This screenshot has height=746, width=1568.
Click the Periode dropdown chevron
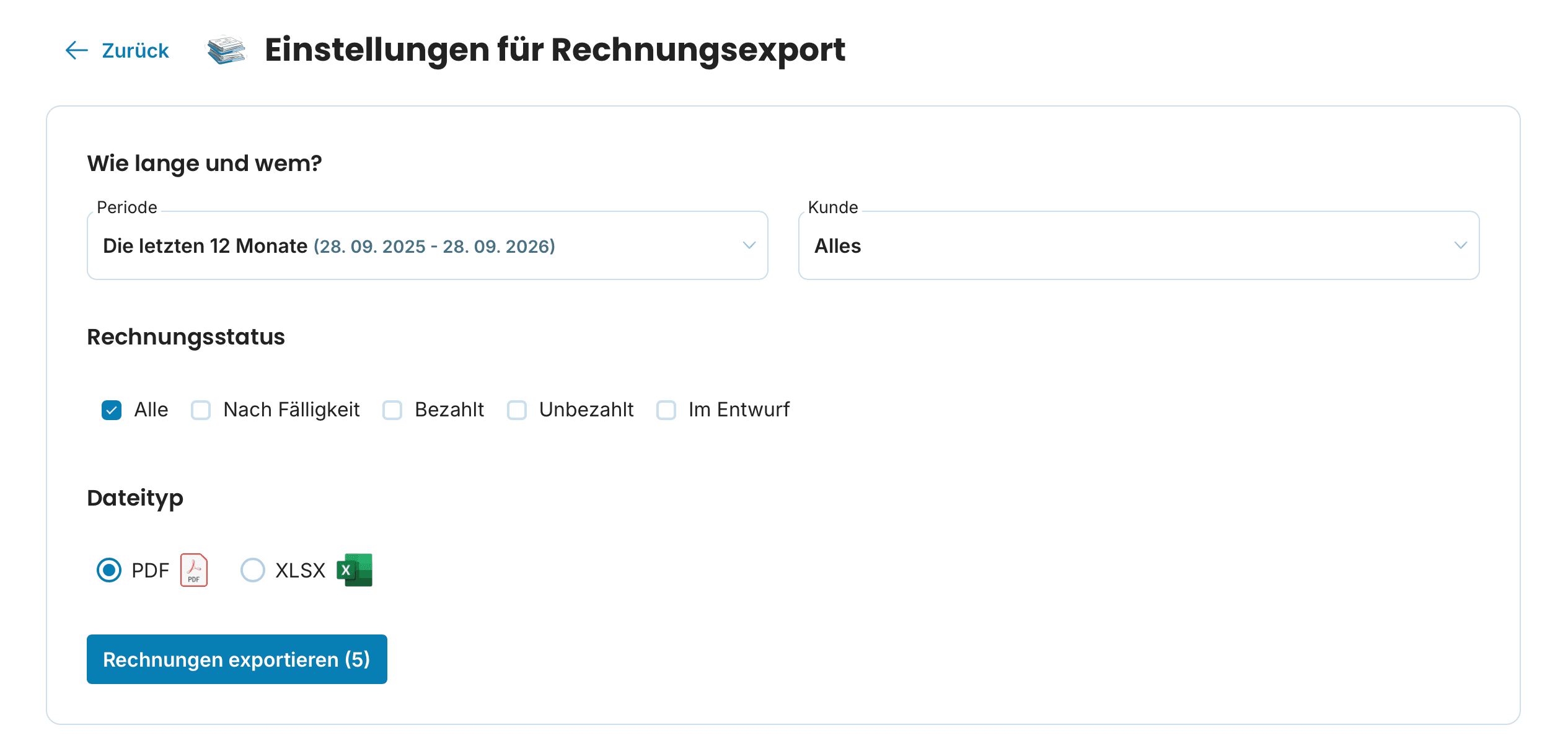[749, 245]
